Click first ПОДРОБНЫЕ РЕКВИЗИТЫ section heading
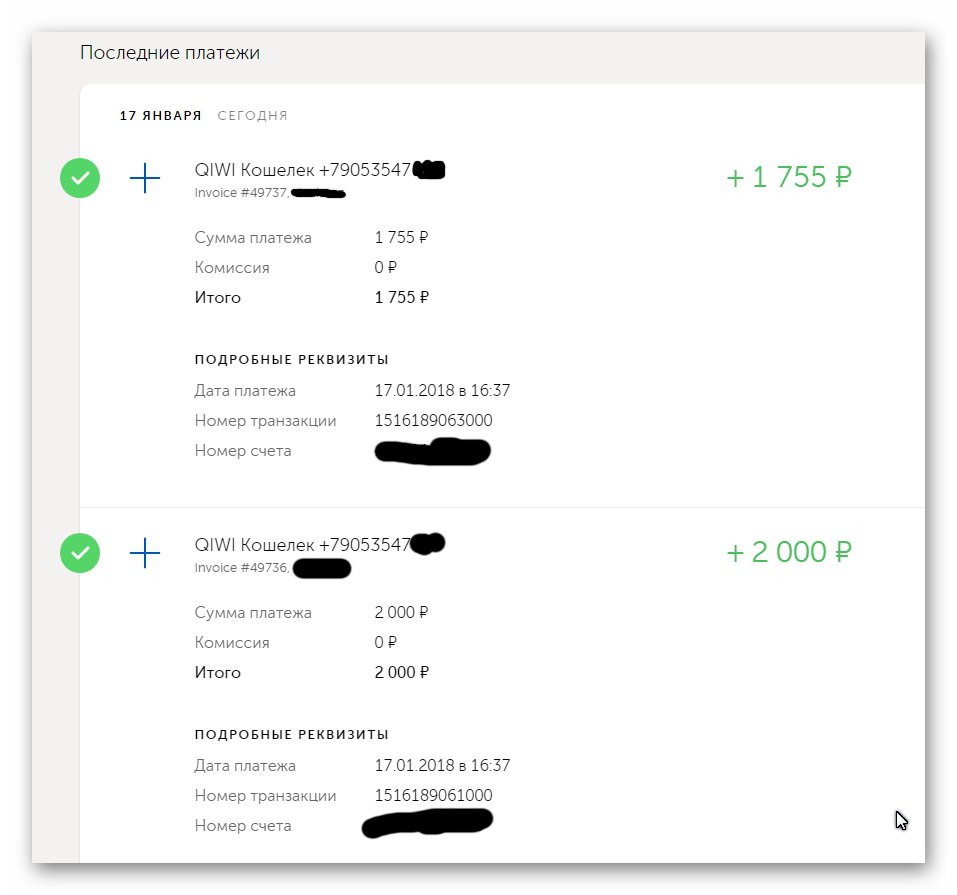The width and height of the screenshot is (957, 895). (x=292, y=360)
